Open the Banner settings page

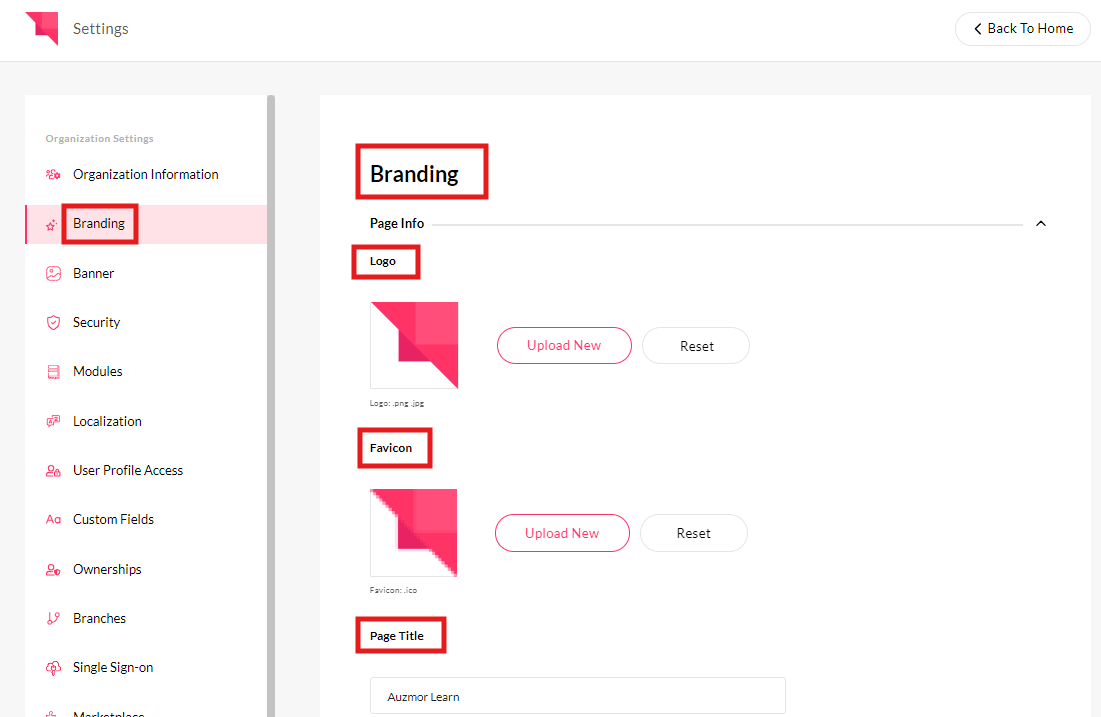click(146, 273)
